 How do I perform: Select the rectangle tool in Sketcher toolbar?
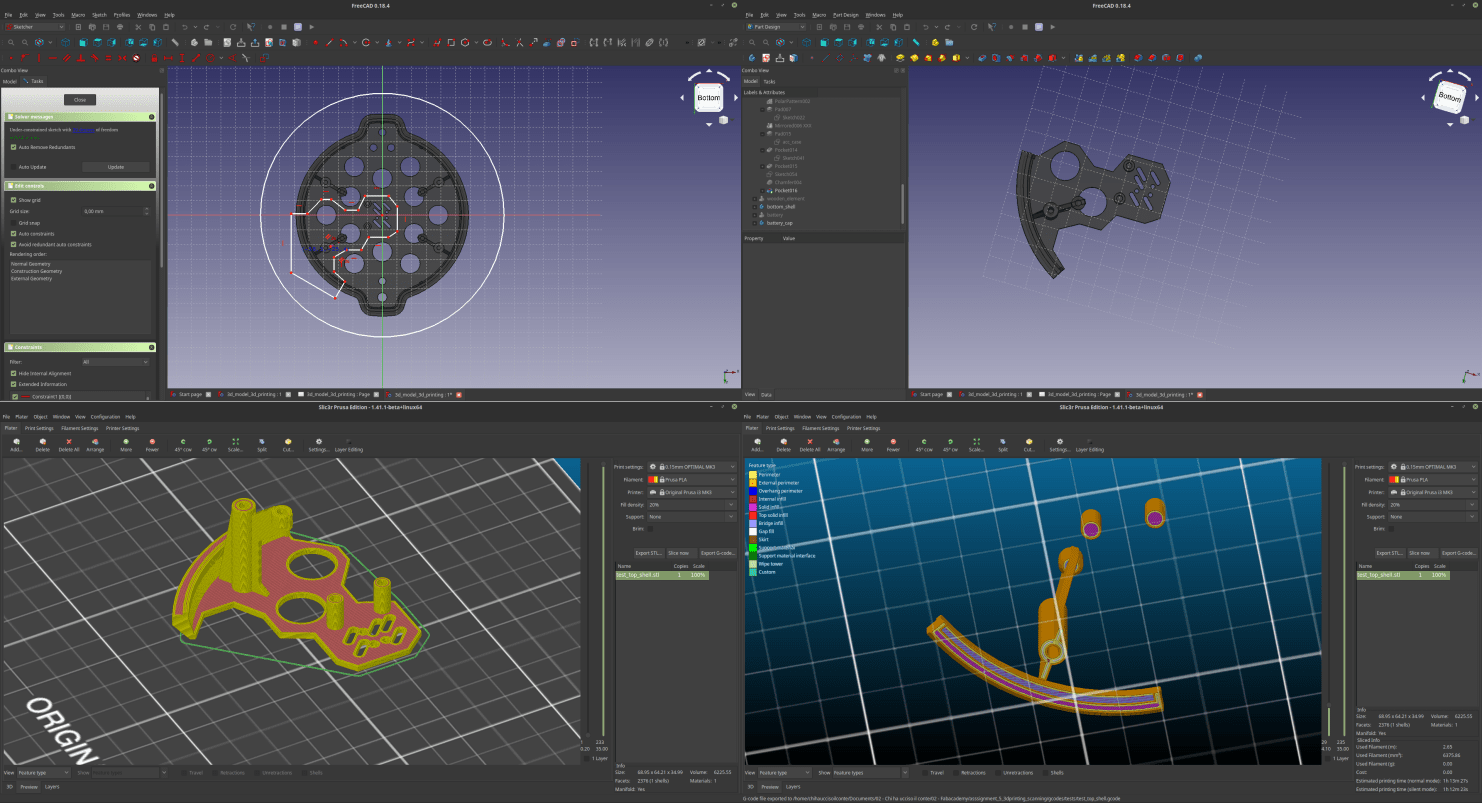(x=451, y=43)
